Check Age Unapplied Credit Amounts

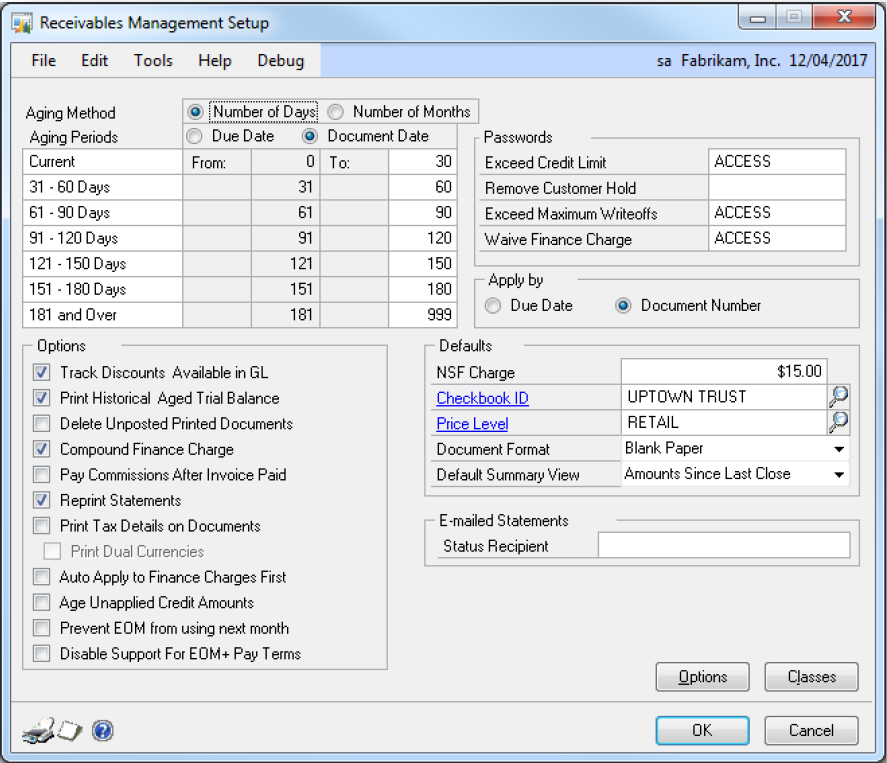click(x=41, y=603)
